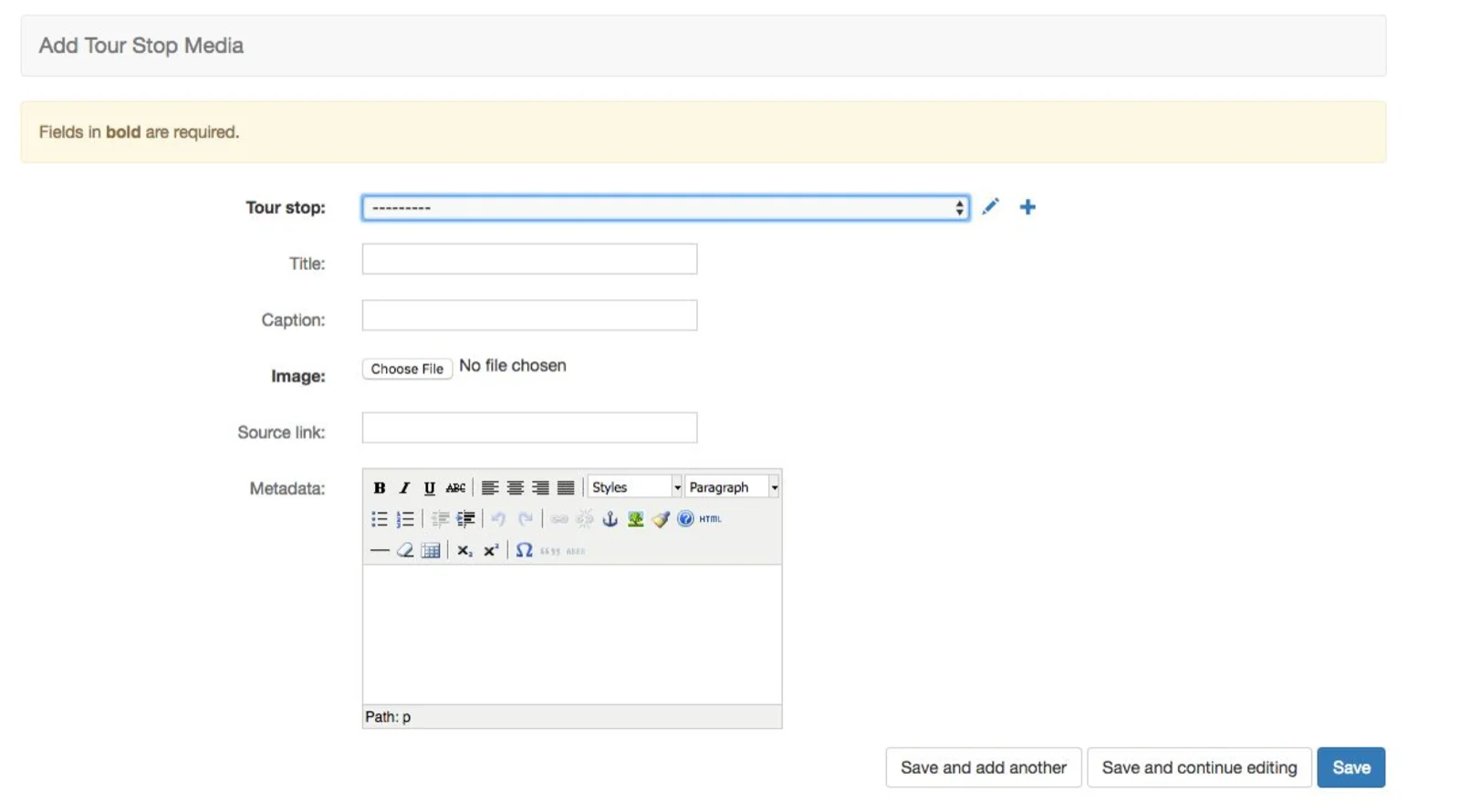Screen dimensions: 1460x812
Task: Click the Caption input field
Action: point(529,316)
